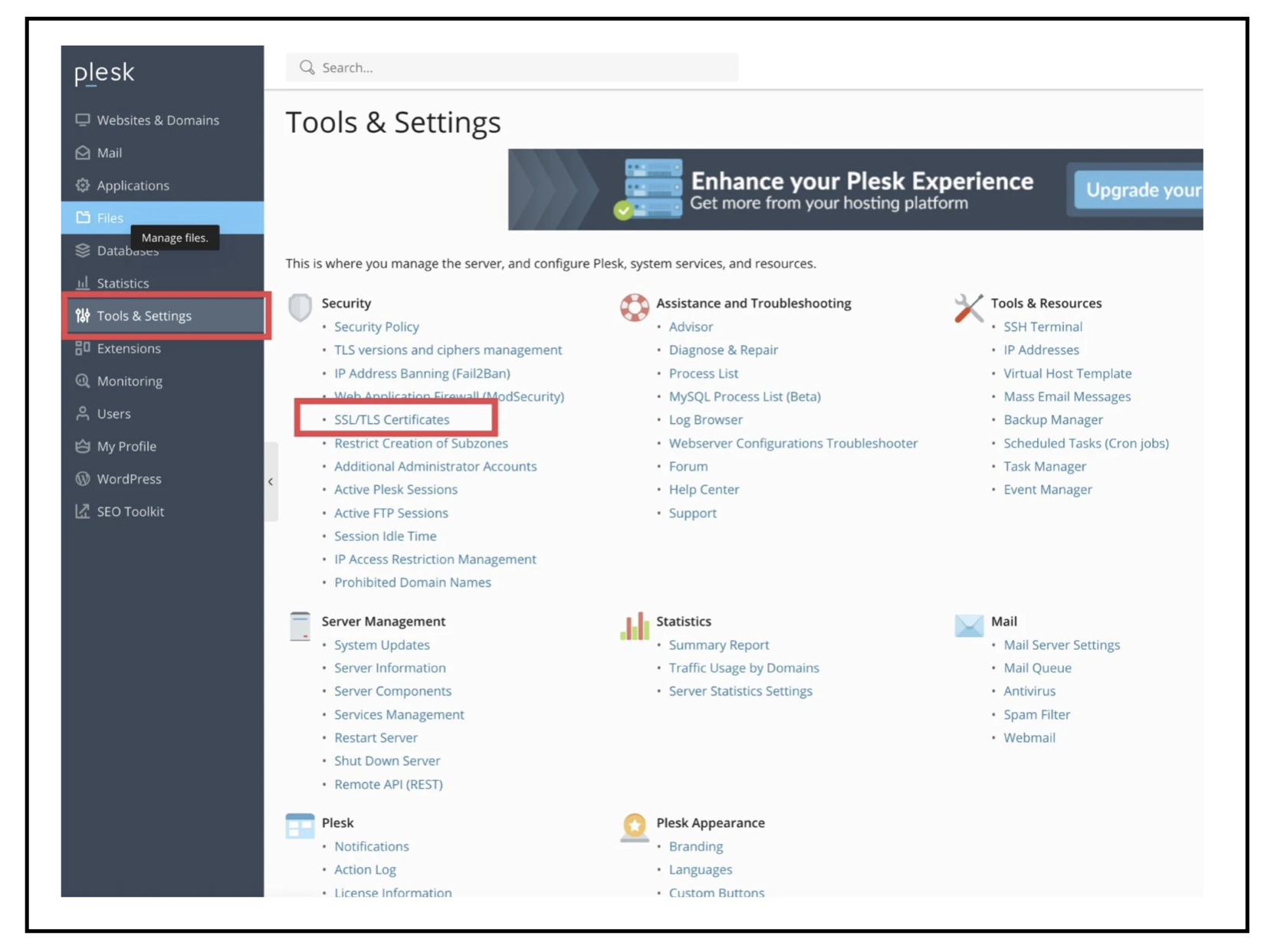
Task: Click the Mail envelope icon in sidebar
Action: (x=83, y=153)
